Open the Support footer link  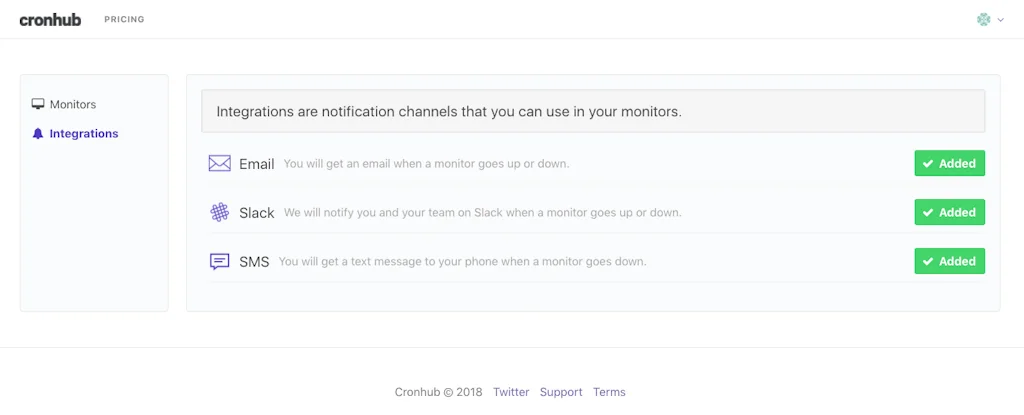click(x=561, y=392)
